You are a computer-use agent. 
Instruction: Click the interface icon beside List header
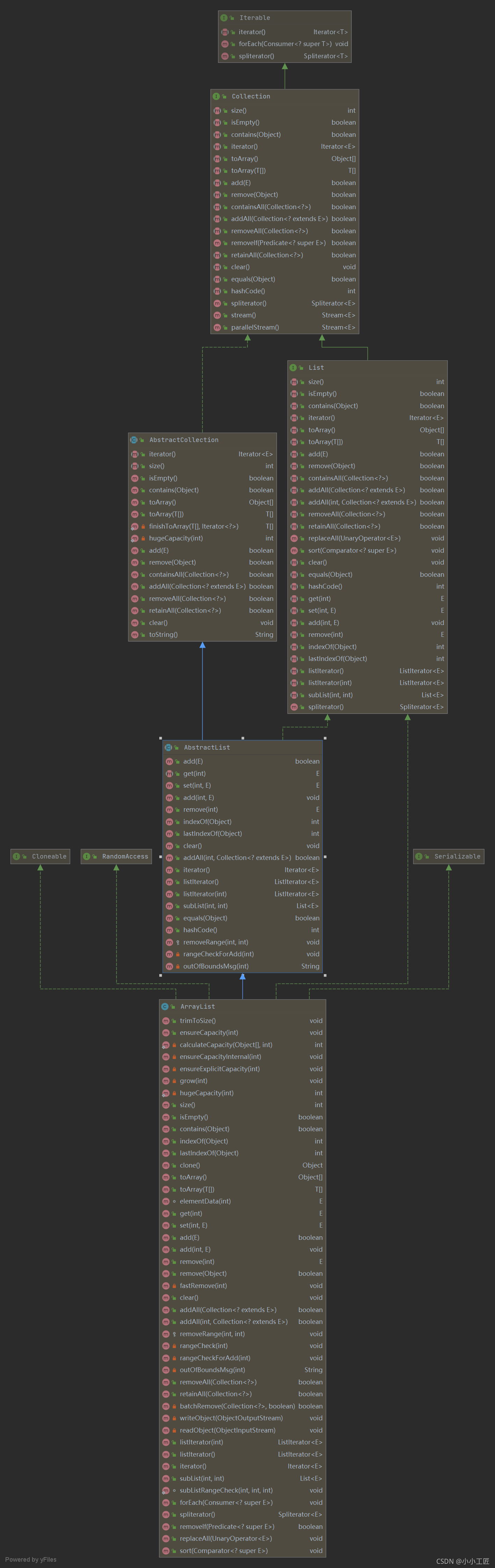(x=293, y=368)
